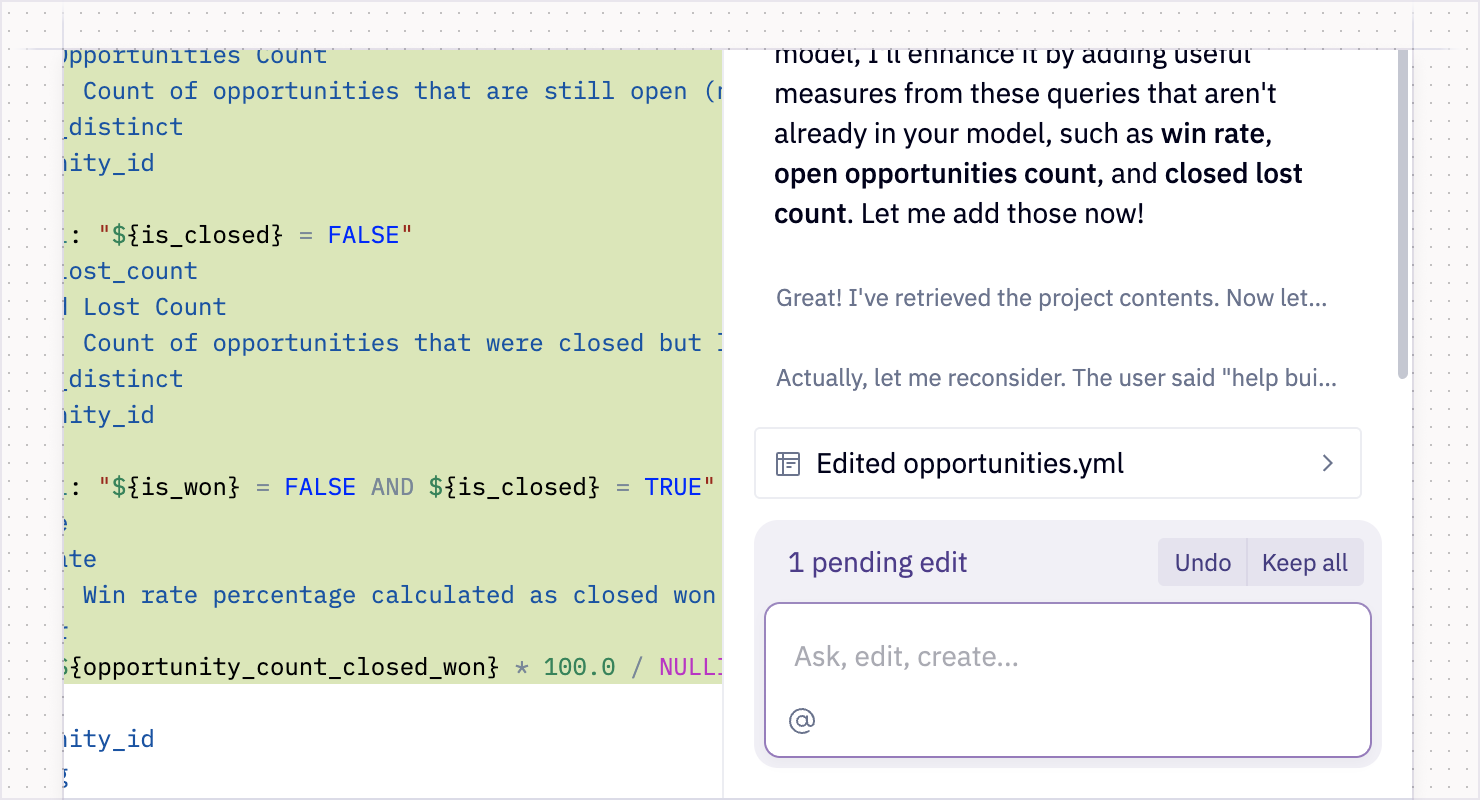This screenshot has height=800, width=1480.
Task: Expand the Edited opportunities.yml chevron arrow
Action: click(x=1328, y=463)
